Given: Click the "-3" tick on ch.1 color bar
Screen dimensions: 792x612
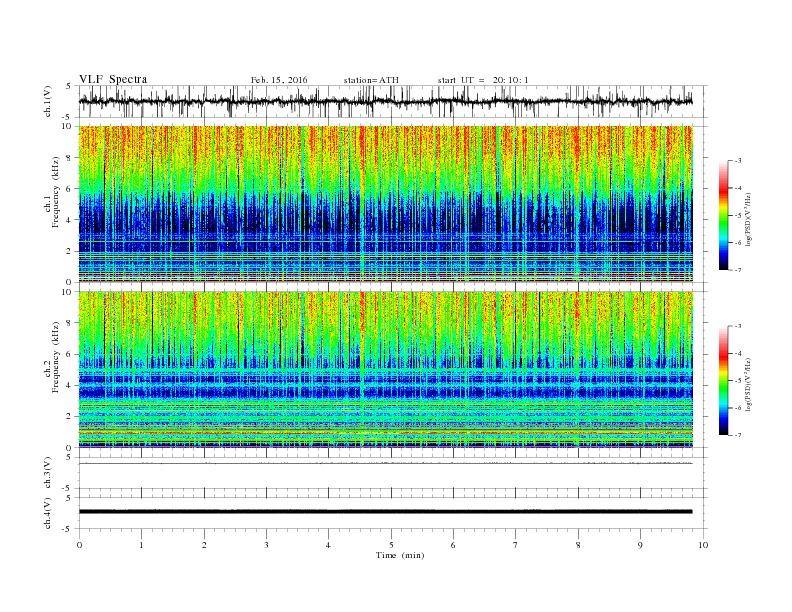Looking at the screenshot, I should tap(738, 161).
